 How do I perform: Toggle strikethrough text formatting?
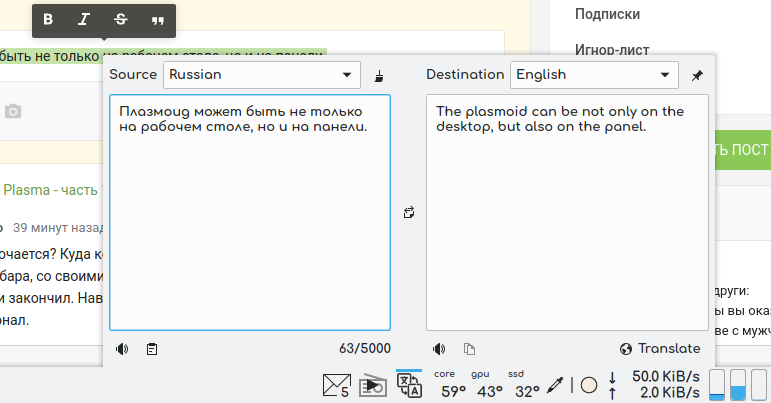tap(121, 19)
